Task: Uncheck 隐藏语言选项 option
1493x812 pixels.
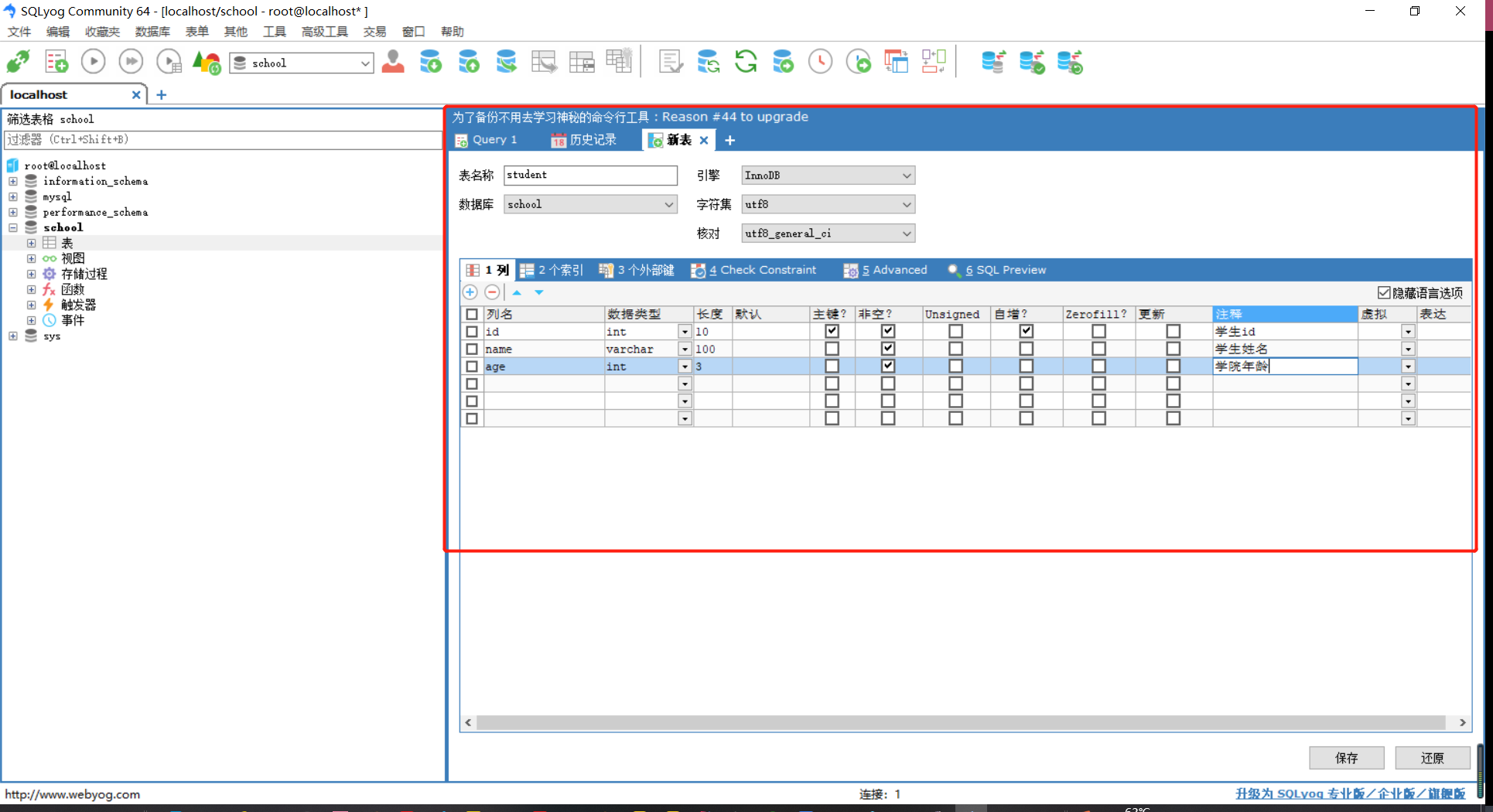Action: pos(1385,292)
